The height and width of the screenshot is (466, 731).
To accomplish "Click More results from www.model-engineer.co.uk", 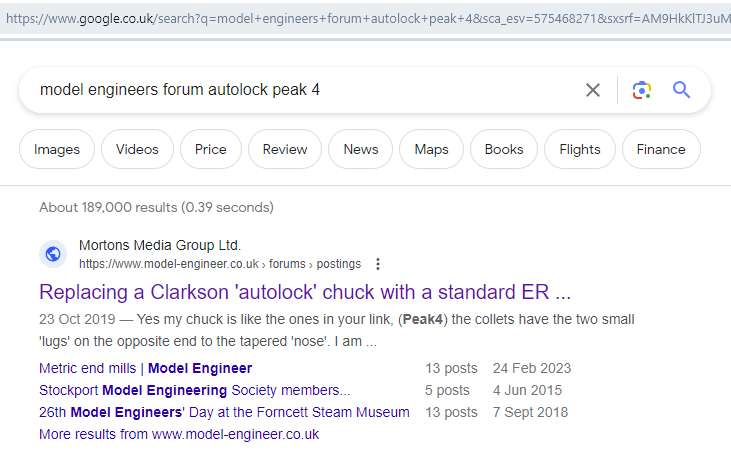I will (179, 434).
